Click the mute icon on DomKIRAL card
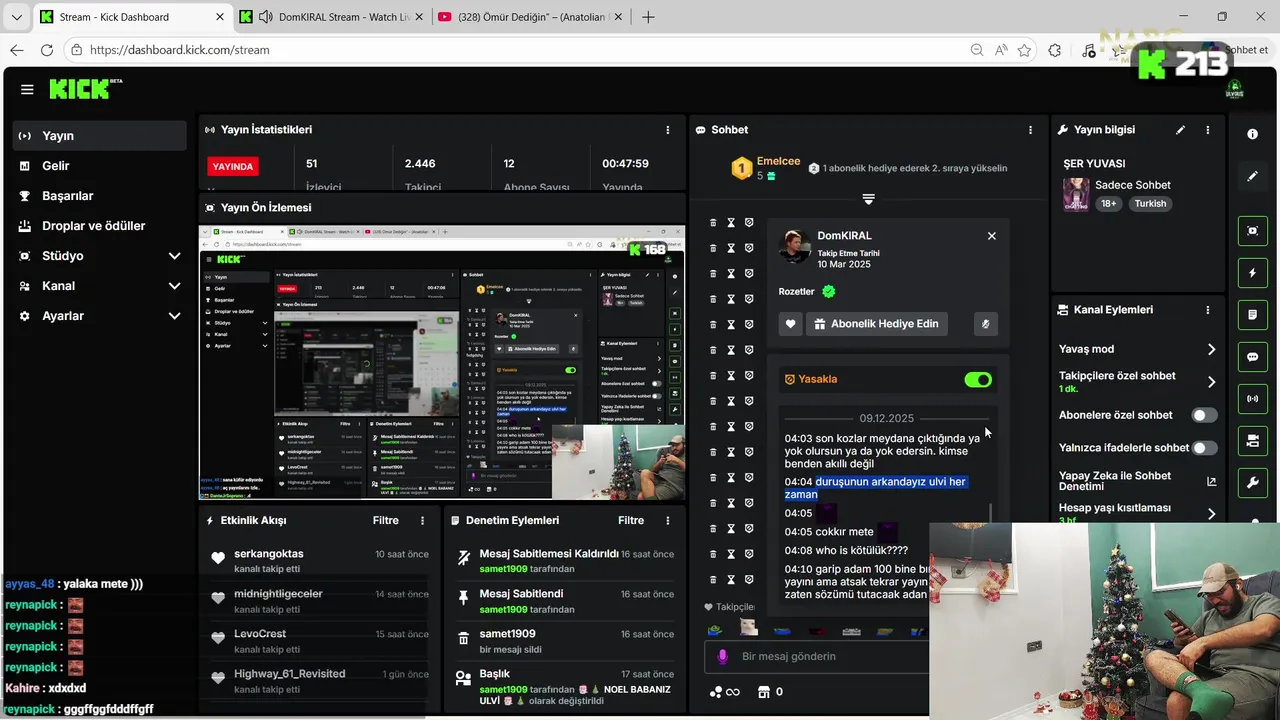This screenshot has width=1280, height=720. tap(985, 324)
